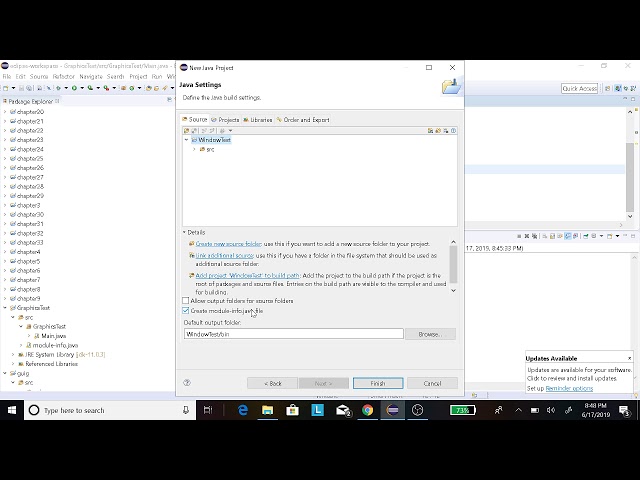Click Add project 'WindowTest' to build path link

click(x=247, y=276)
